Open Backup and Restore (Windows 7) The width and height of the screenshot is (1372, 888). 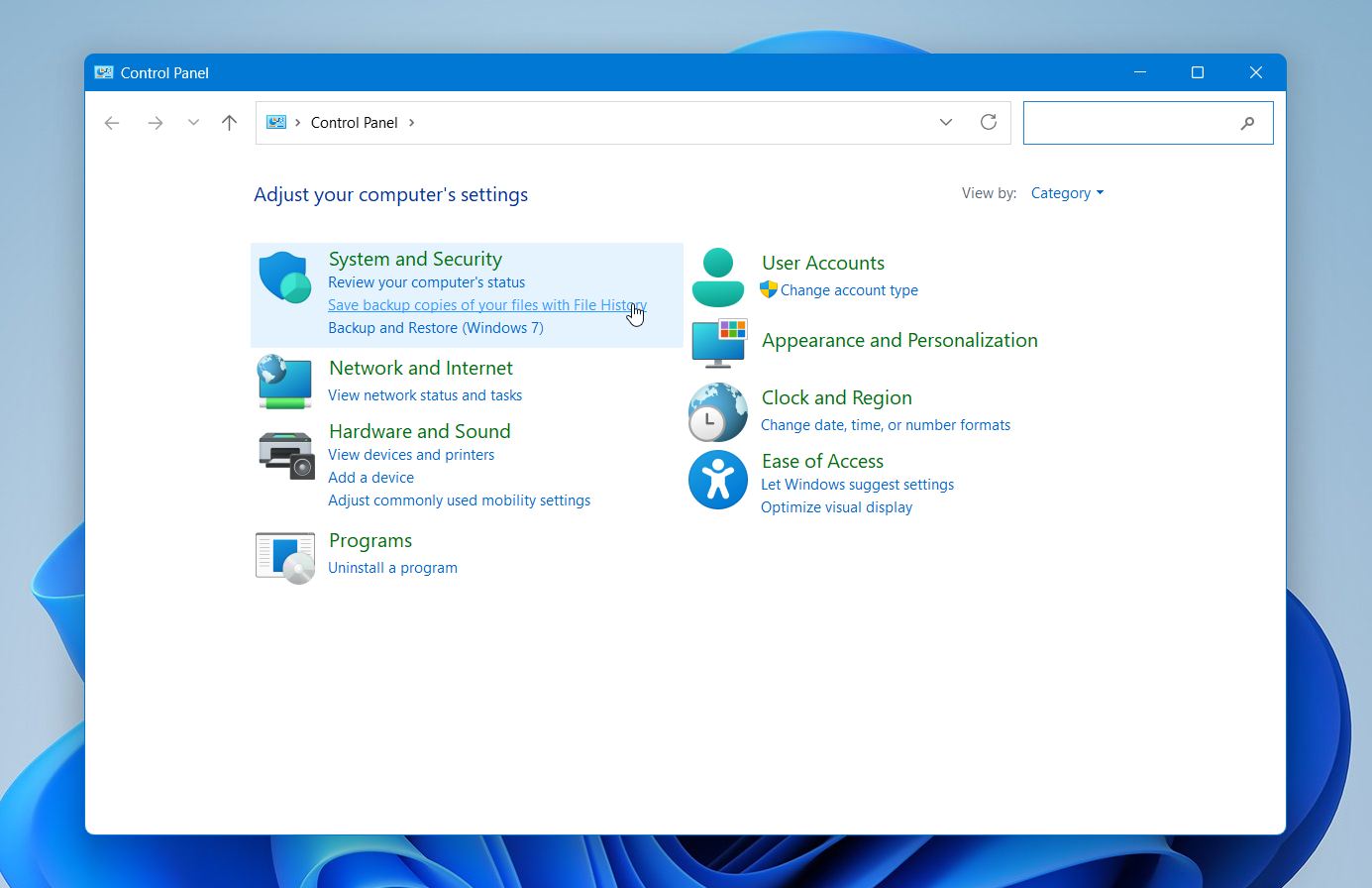tap(436, 328)
